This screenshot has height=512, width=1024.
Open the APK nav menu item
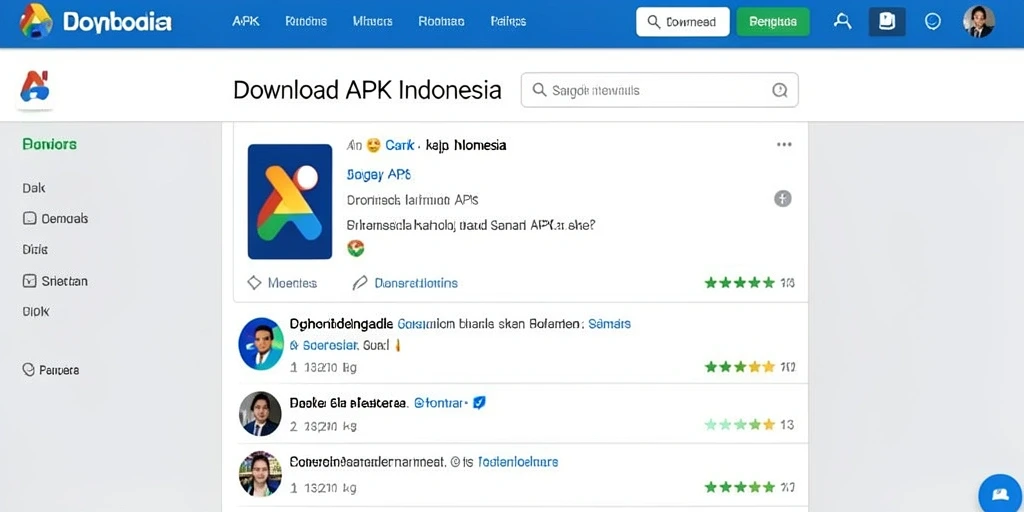tap(246, 22)
